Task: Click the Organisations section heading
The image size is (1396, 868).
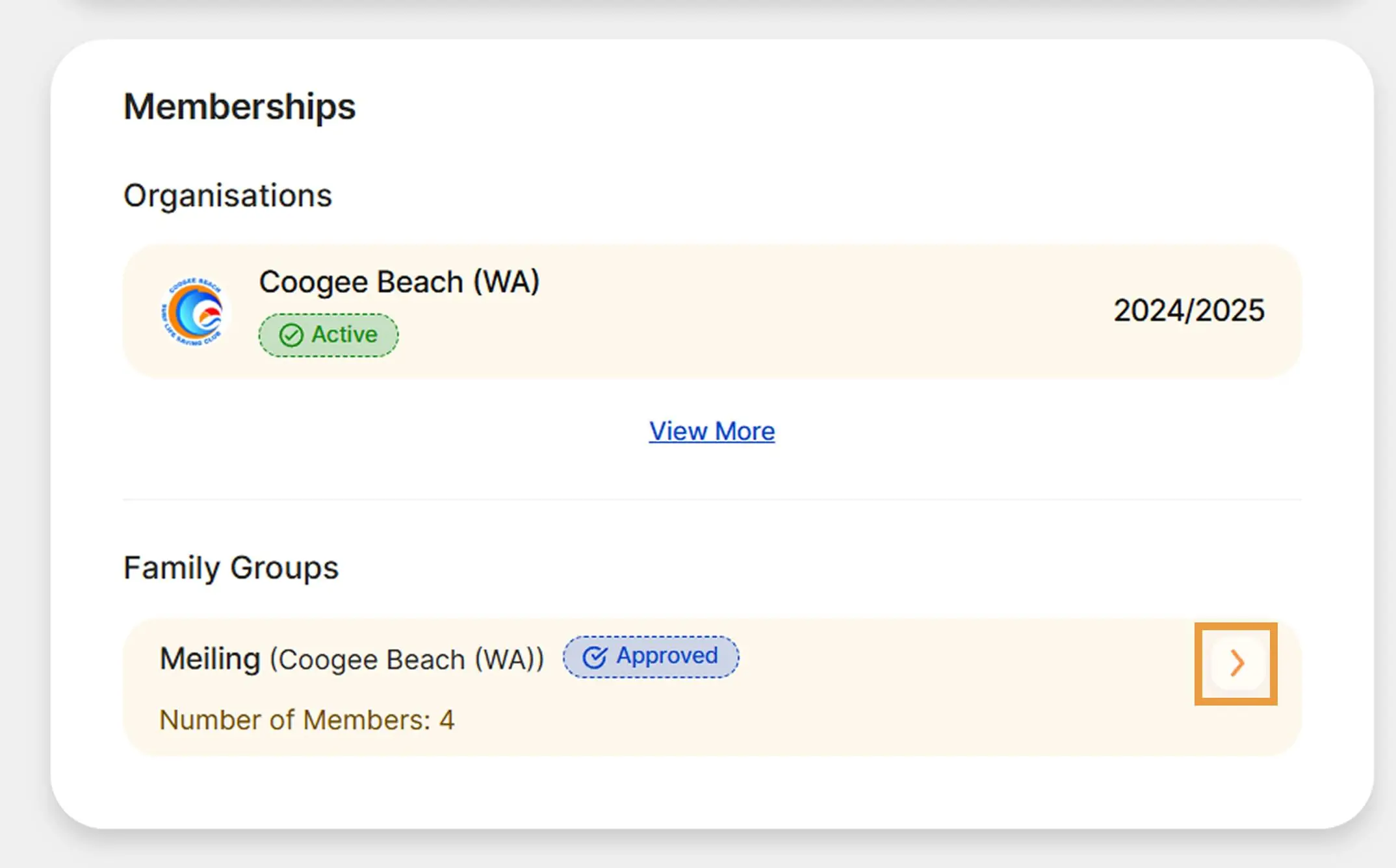Action: coord(227,196)
